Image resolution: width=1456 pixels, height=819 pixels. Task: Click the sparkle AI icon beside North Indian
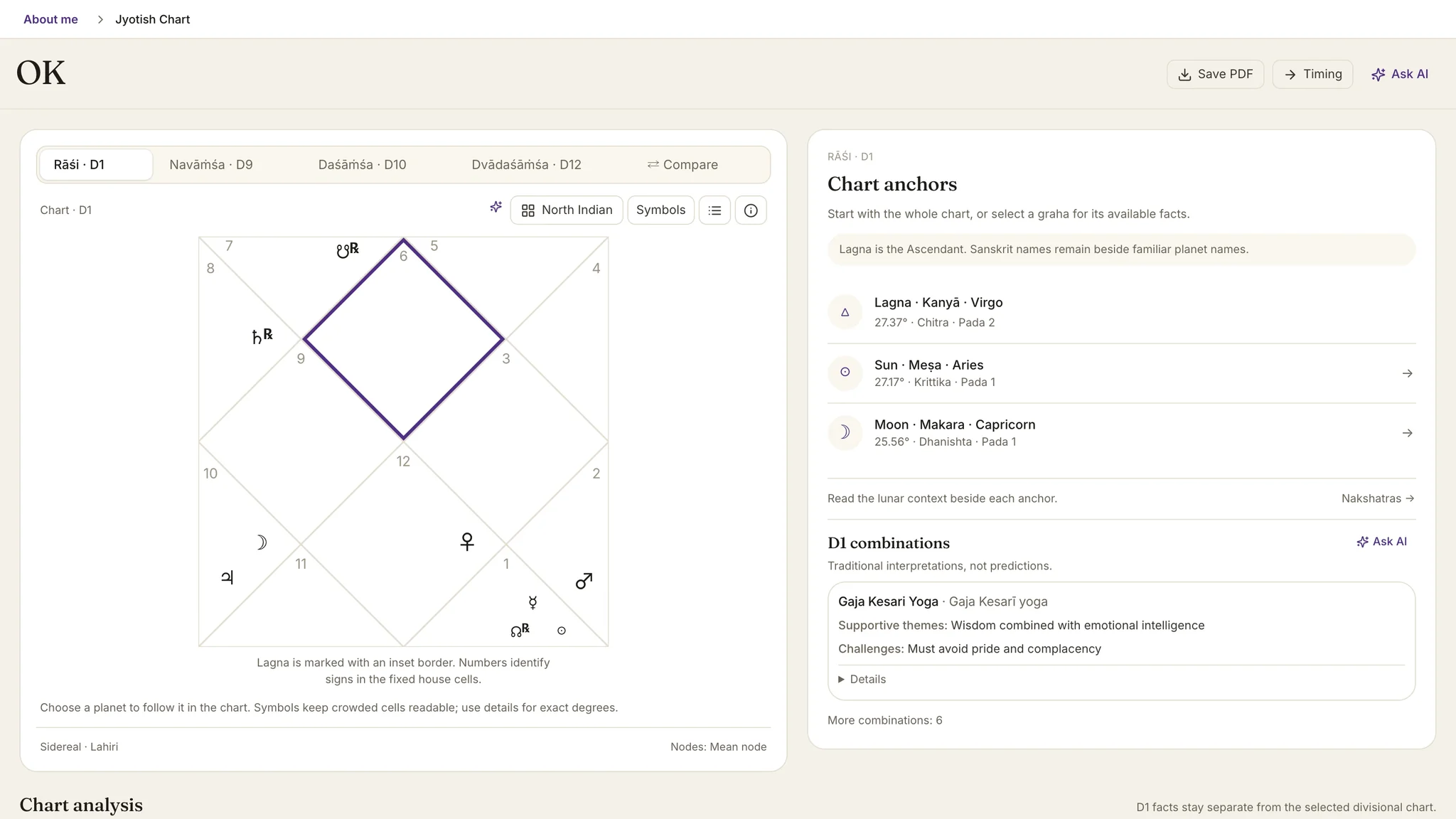point(496,207)
